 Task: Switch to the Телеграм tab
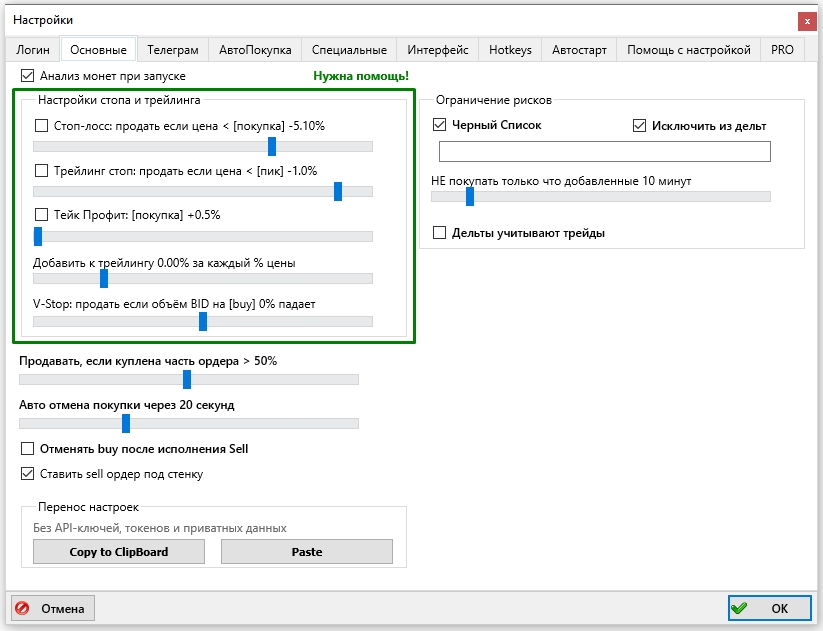173,50
